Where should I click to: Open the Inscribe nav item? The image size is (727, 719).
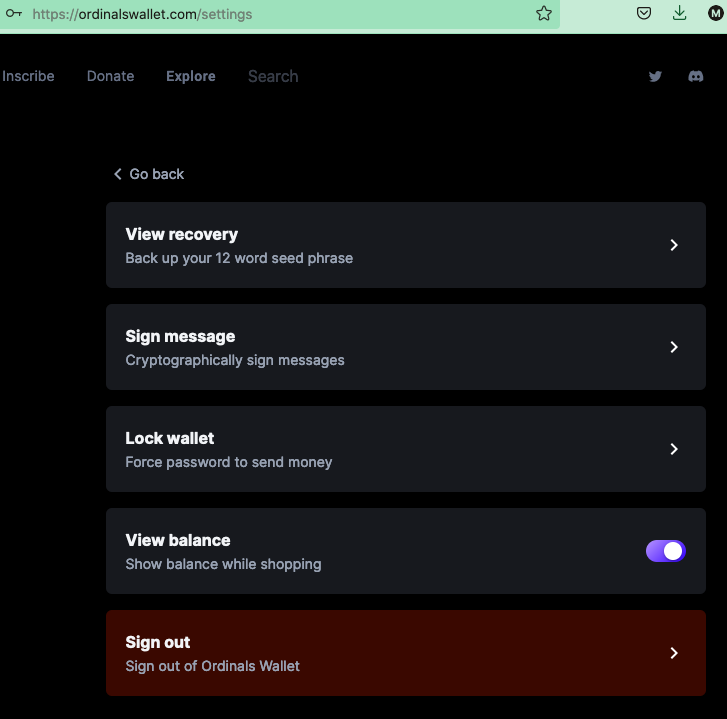point(28,76)
